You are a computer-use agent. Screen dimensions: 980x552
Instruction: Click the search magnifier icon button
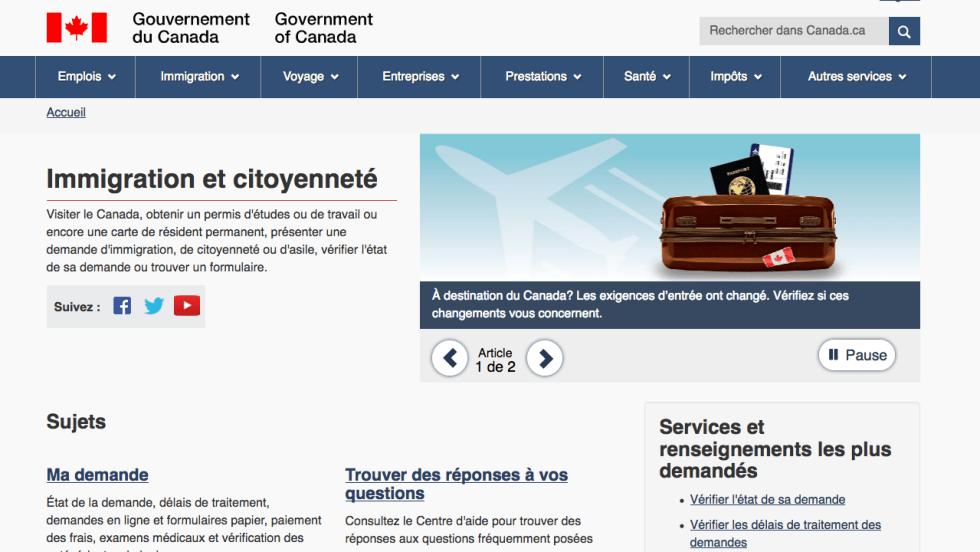pyautogui.click(x=904, y=31)
